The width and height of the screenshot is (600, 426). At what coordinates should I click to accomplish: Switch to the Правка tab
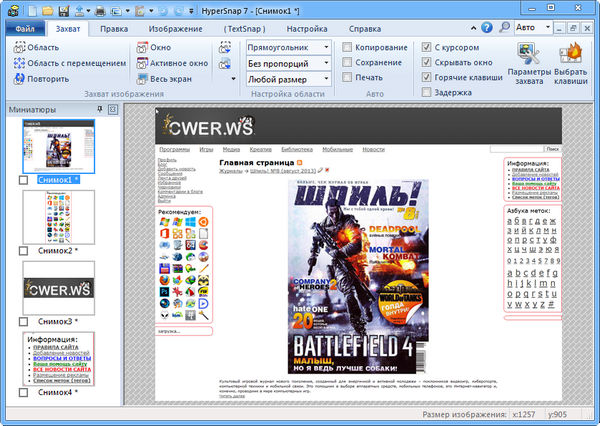click(x=114, y=28)
